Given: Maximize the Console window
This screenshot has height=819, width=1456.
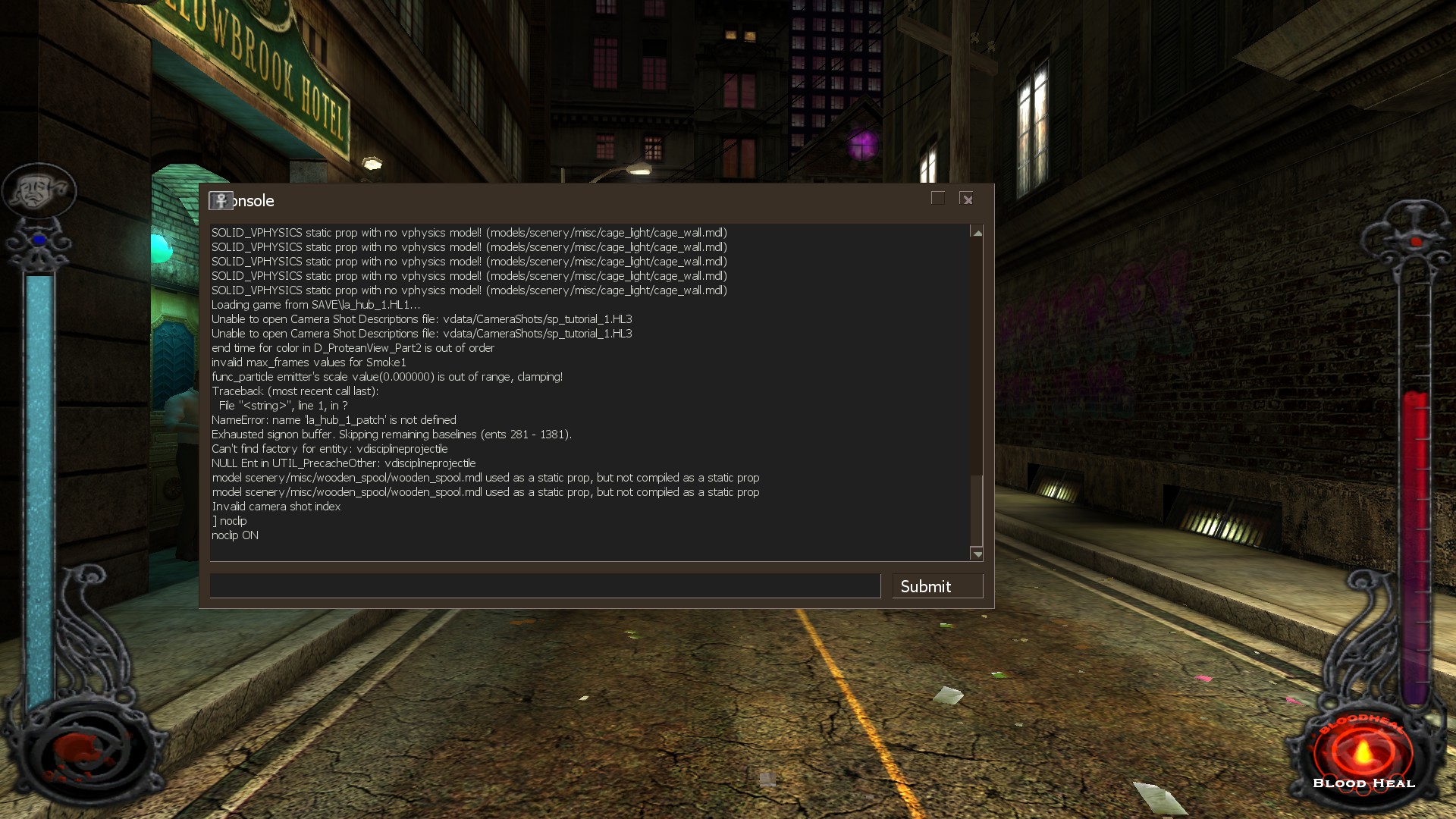Looking at the screenshot, I should 938,199.
